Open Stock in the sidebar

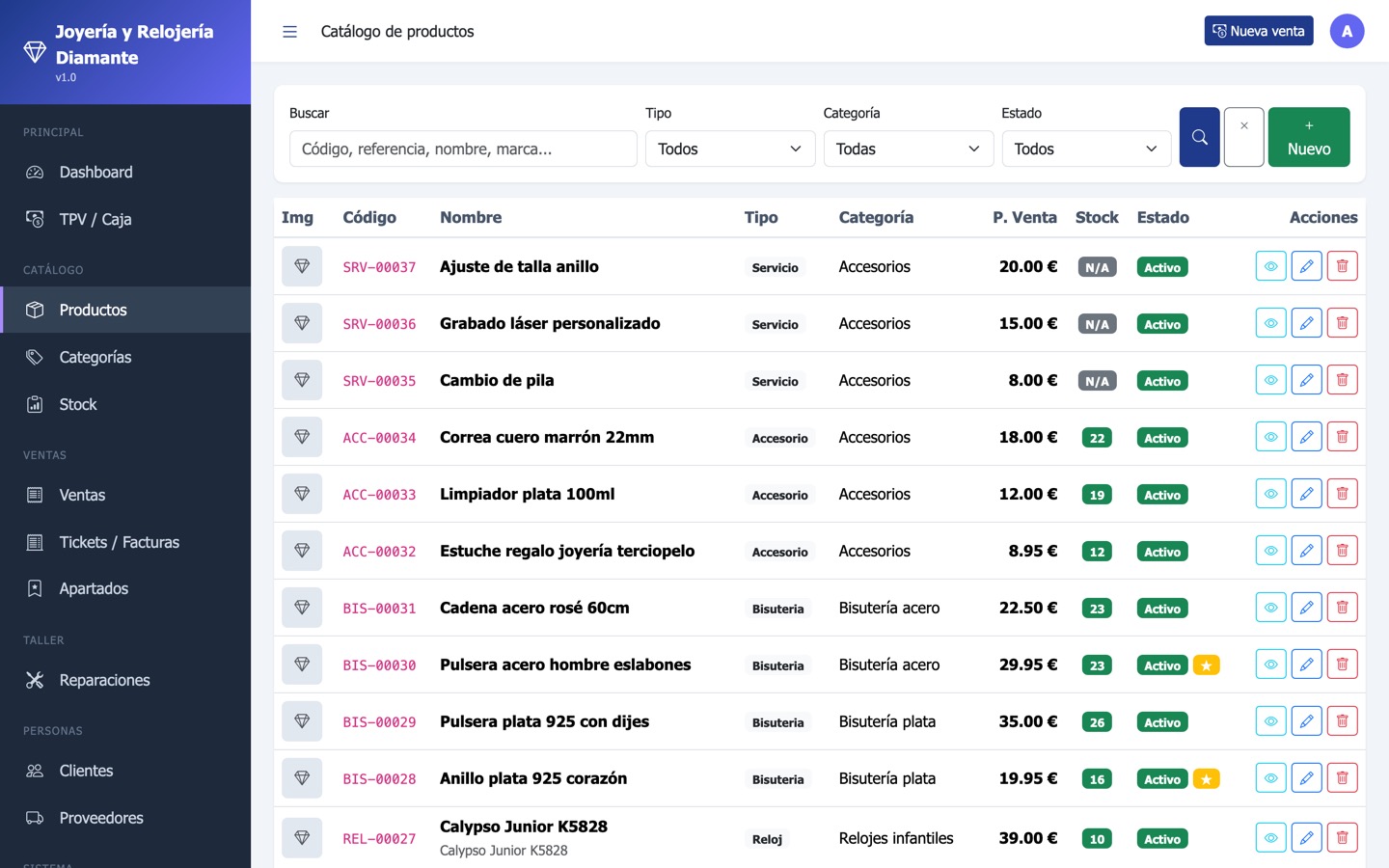click(x=125, y=404)
